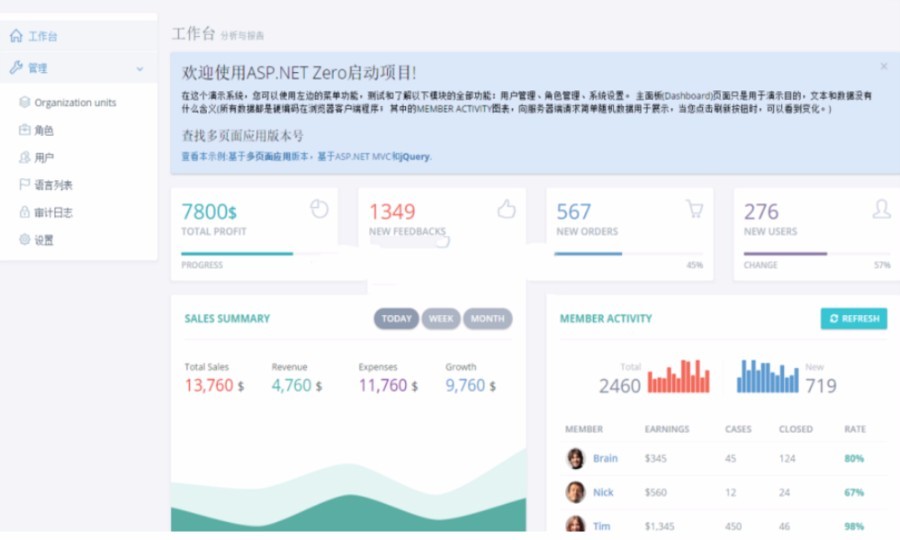Click the 语言列表 flag icon
The width and height of the screenshot is (900, 540).
(x=24, y=184)
